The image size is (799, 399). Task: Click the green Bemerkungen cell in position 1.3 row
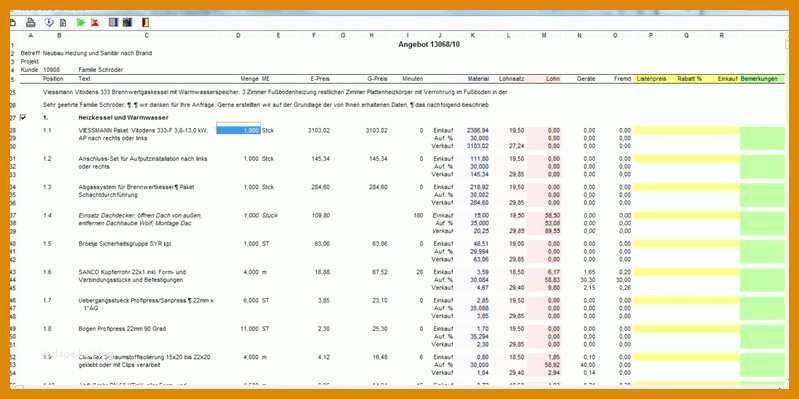(762, 195)
